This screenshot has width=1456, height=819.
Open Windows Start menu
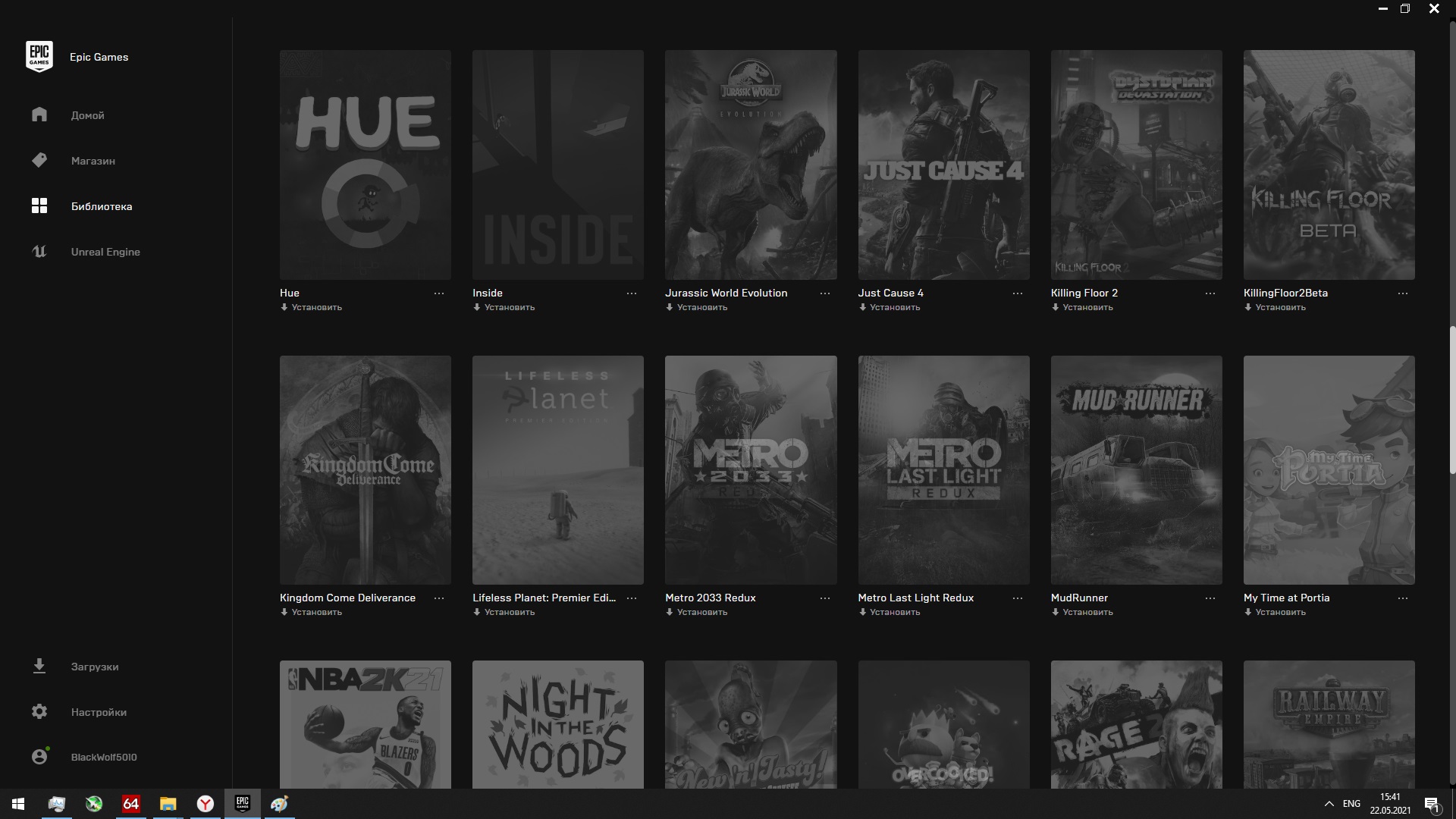(18, 804)
